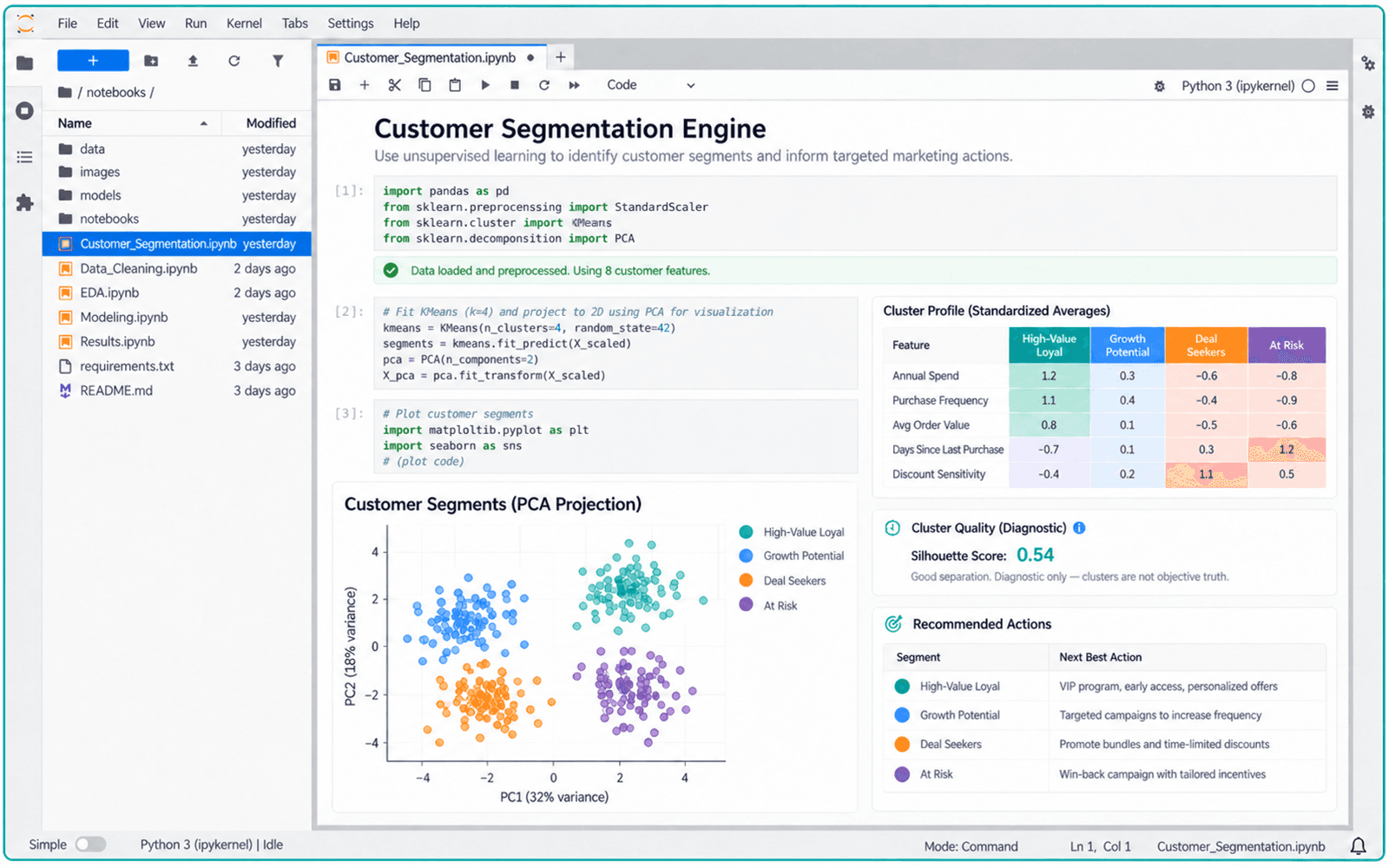This screenshot has width=1389, height=868.
Task: Open the Run menu
Action: click(196, 23)
